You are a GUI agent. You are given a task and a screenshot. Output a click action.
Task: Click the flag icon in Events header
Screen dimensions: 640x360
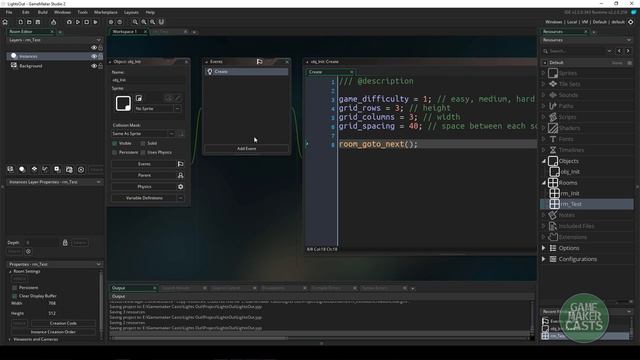(260, 62)
